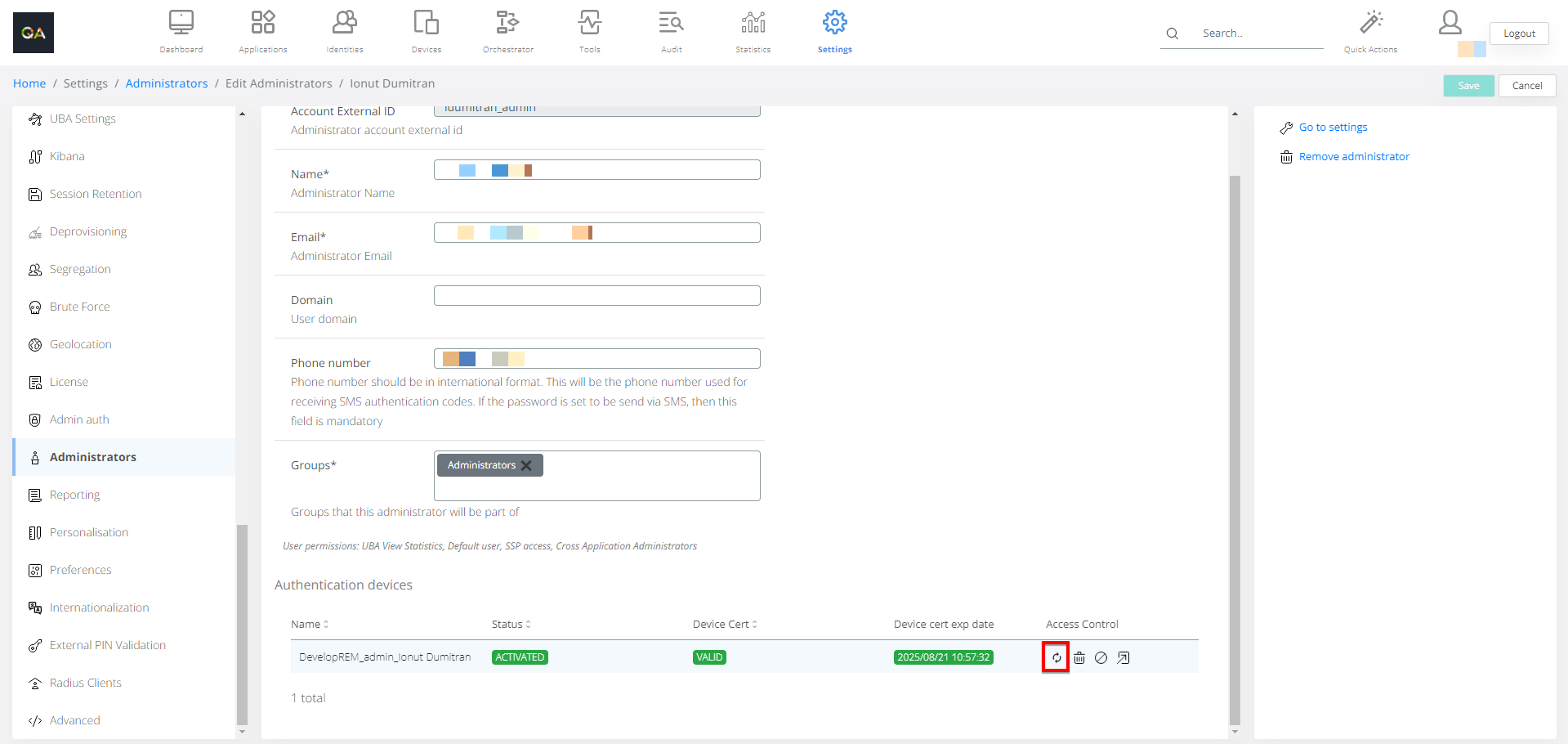The height and width of the screenshot is (744, 1568).
Task: Open the Dashboard from top navigation
Action: tap(181, 31)
